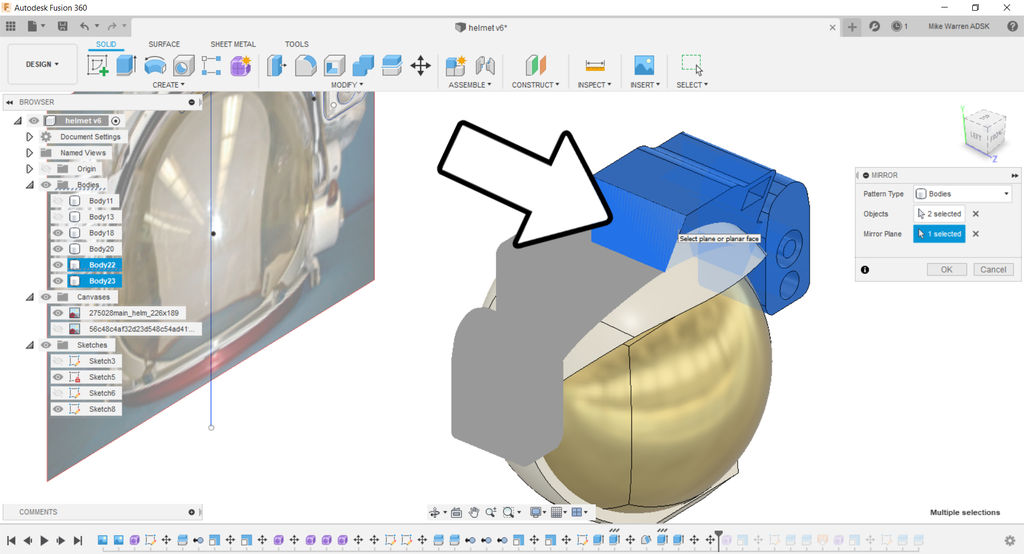The height and width of the screenshot is (554, 1024).
Task: Click the ViewCube in the viewport
Action: pos(984,133)
